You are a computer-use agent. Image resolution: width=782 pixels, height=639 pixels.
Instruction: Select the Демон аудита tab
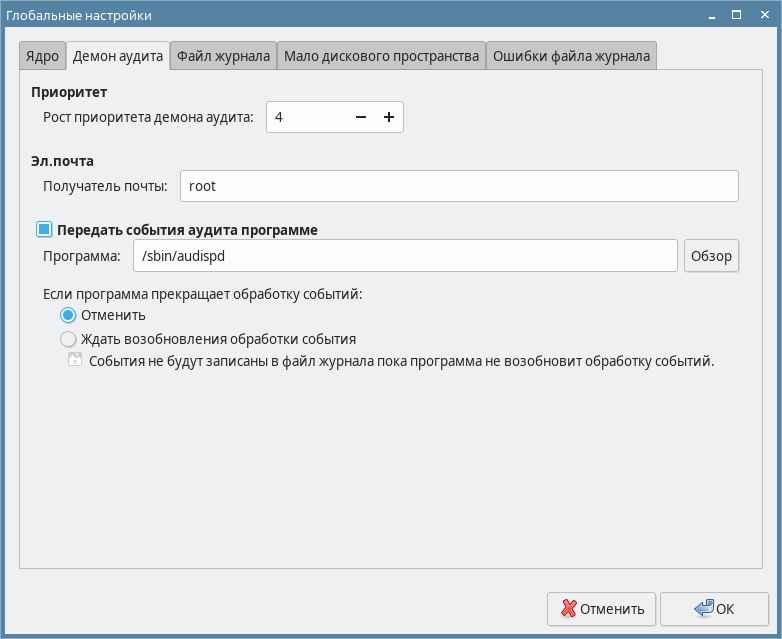(x=118, y=56)
